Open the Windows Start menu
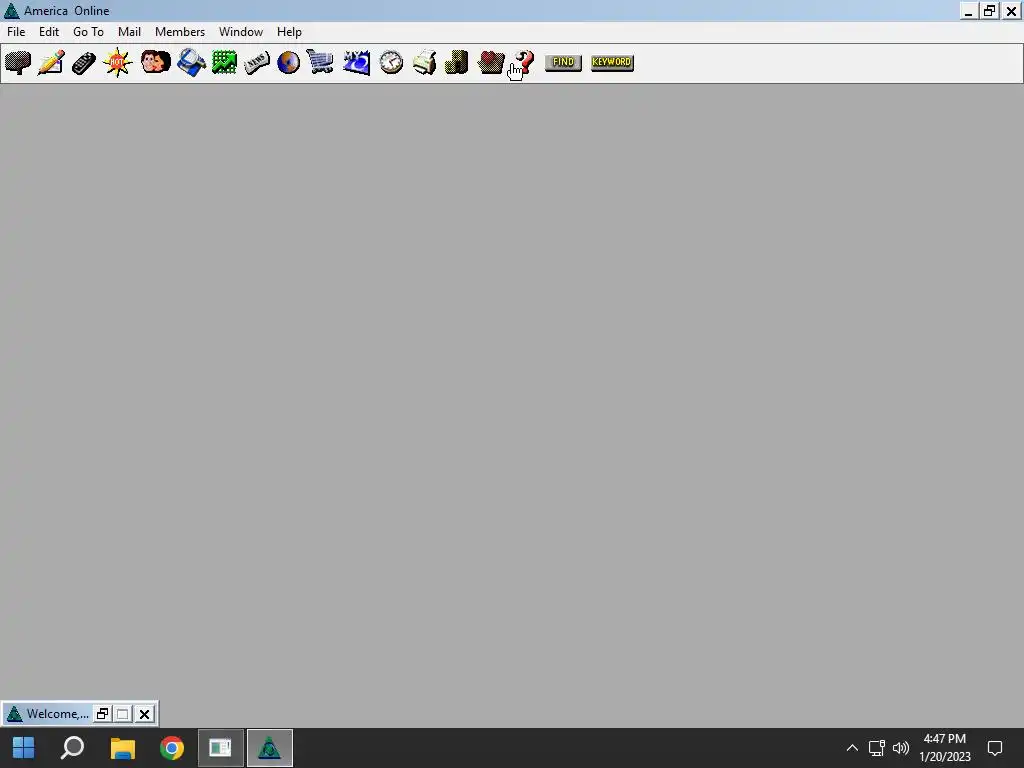Image resolution: width=1024 pixels, height=768 pixels. tap(24, 748)
